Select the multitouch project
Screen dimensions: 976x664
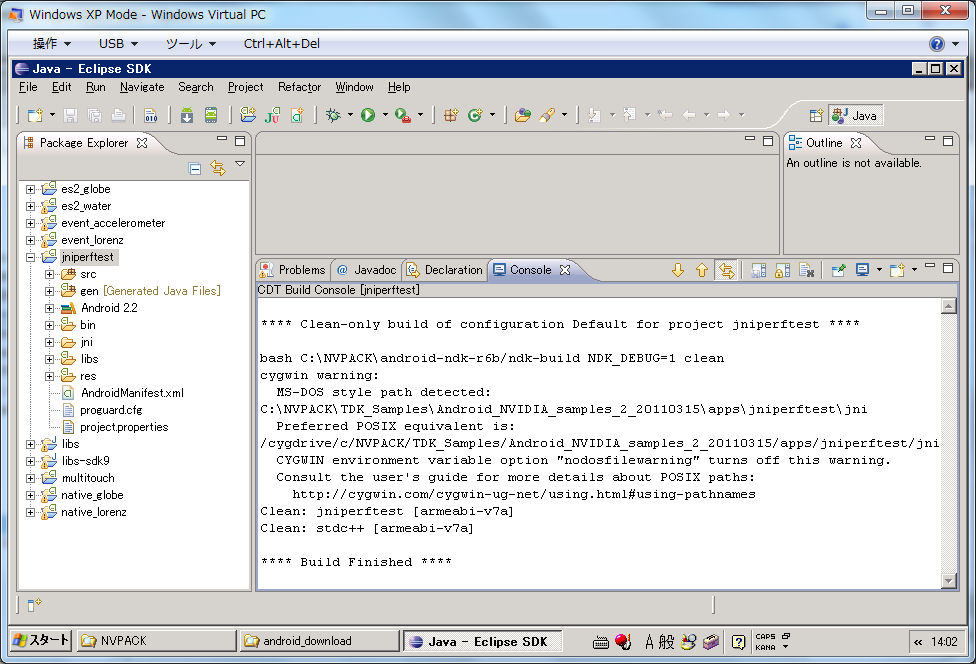88,478
